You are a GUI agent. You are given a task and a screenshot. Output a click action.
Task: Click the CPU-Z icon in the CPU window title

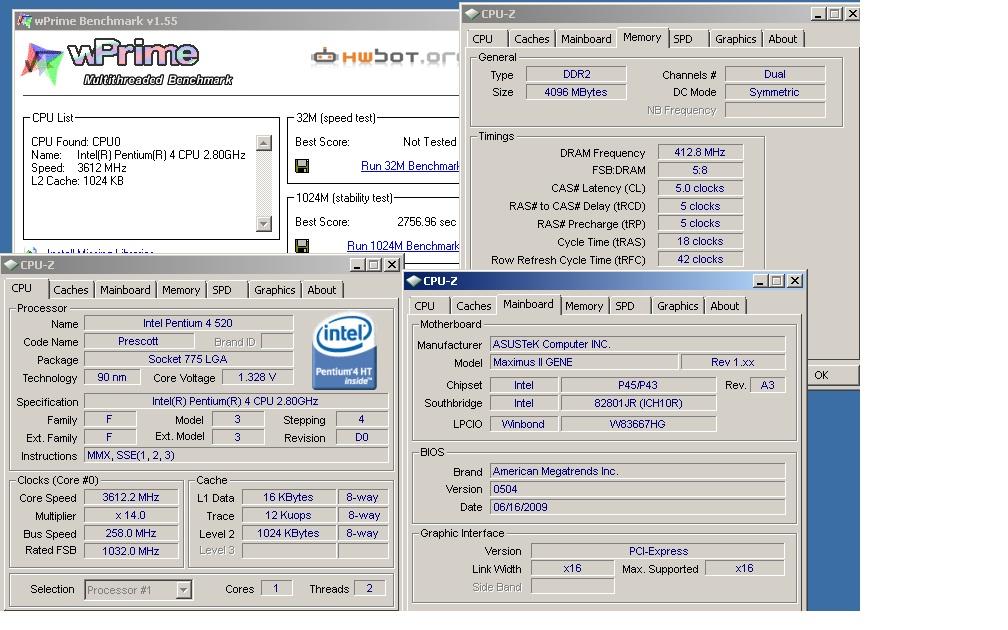click(10, 265)
